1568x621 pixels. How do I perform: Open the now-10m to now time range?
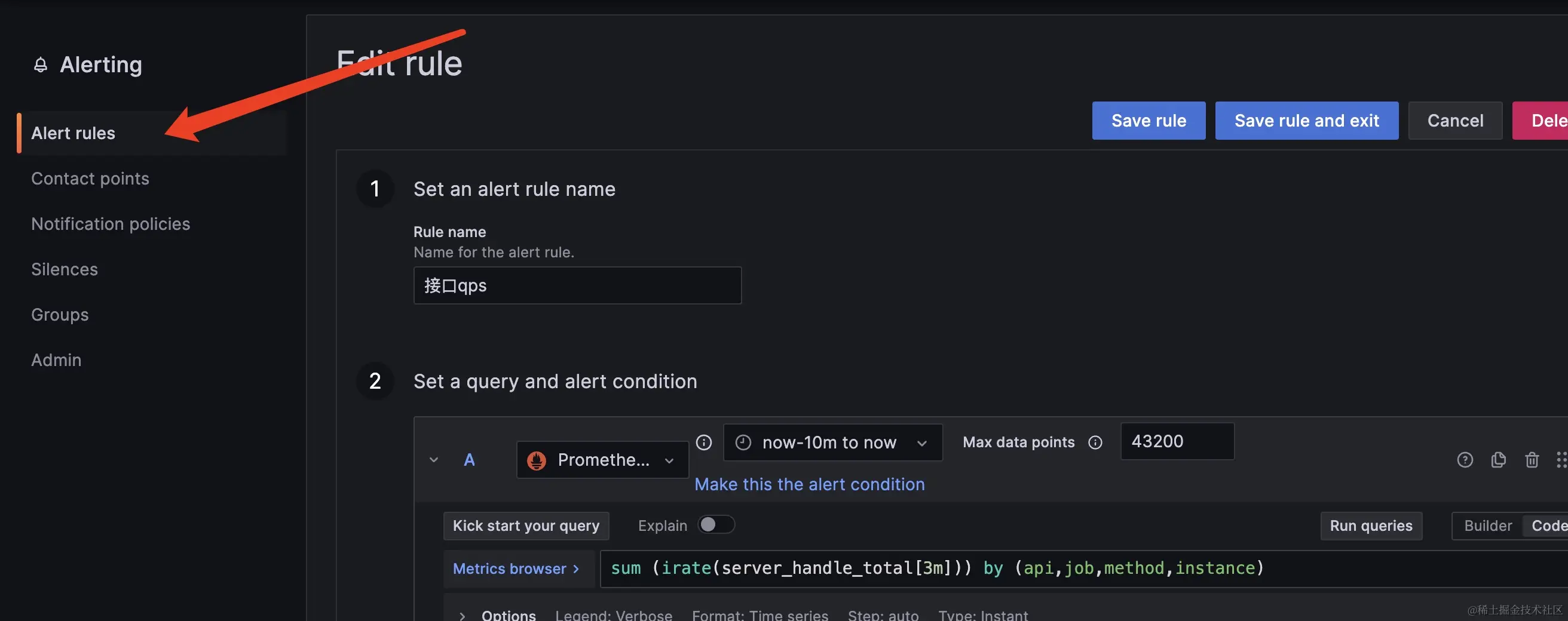pos(832,443)
